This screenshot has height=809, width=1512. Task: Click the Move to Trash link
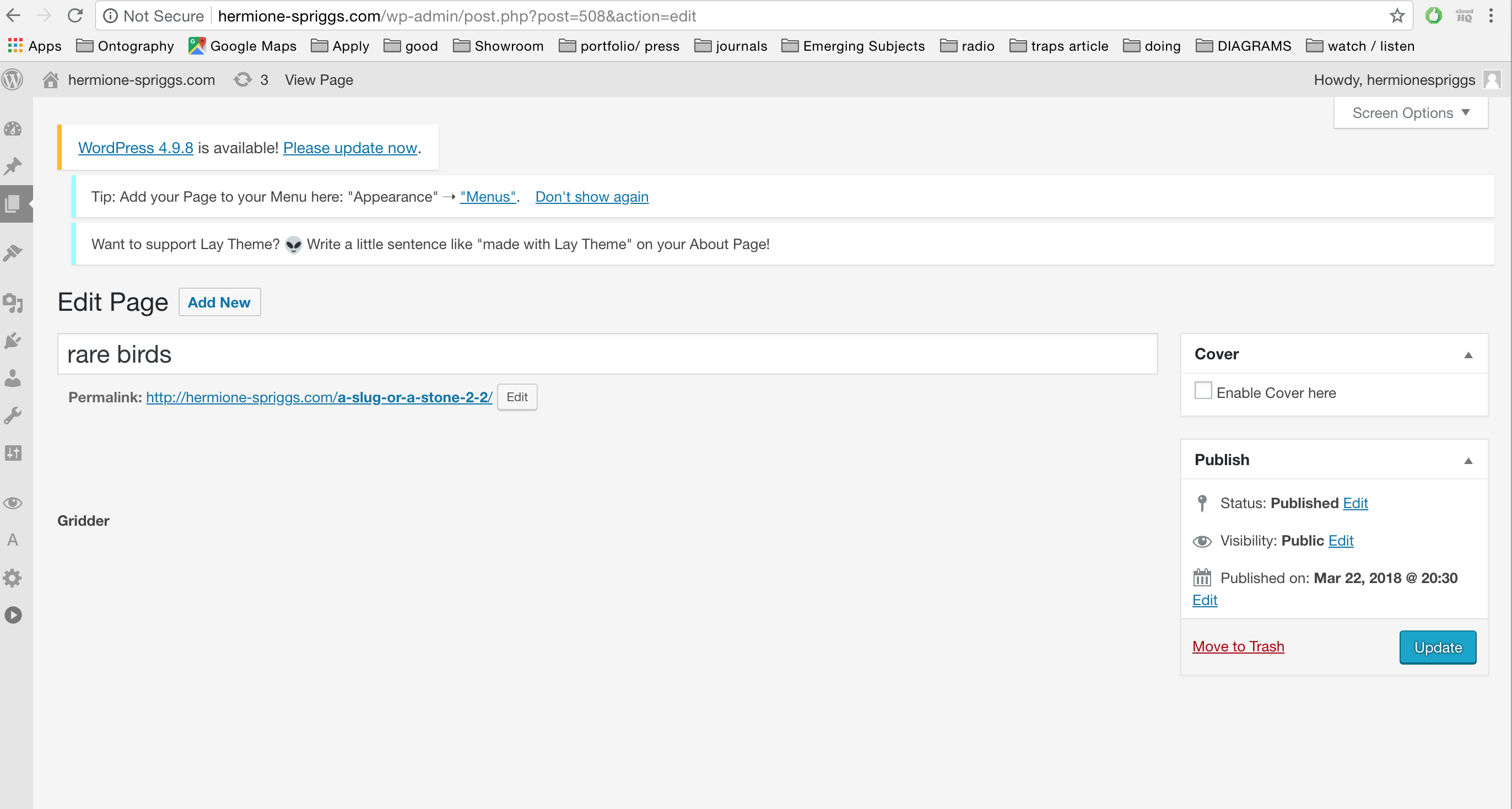[x=1238, y=646]
